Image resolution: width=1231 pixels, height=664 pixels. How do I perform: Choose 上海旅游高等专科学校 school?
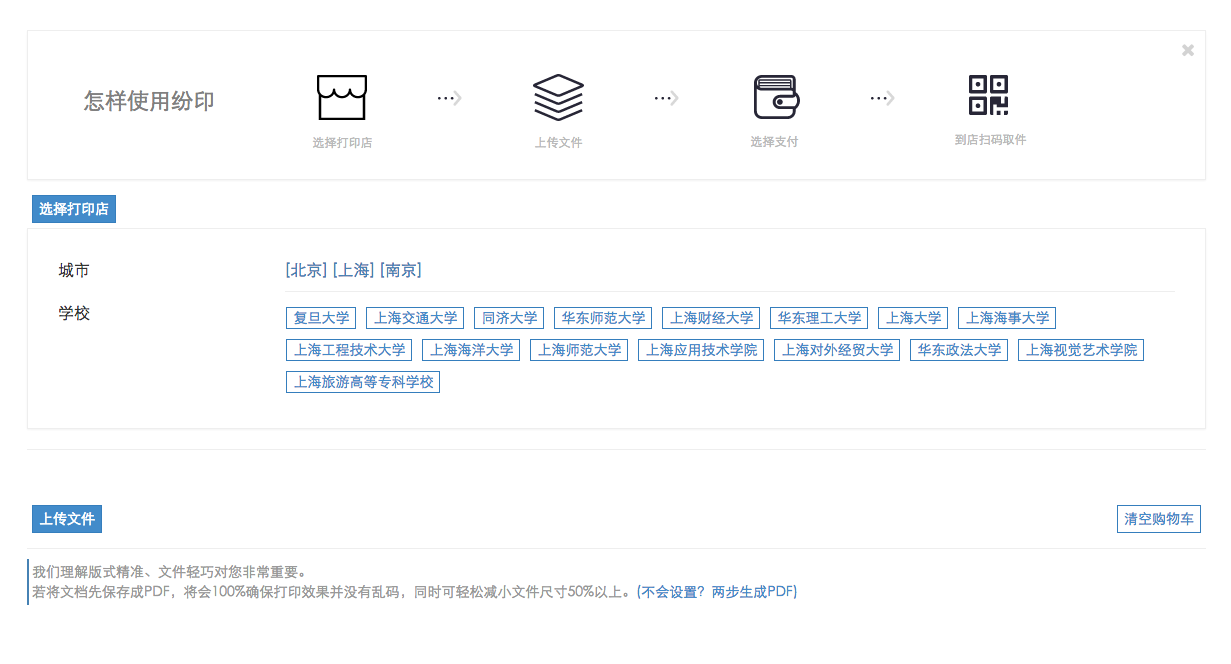point(363,382)
